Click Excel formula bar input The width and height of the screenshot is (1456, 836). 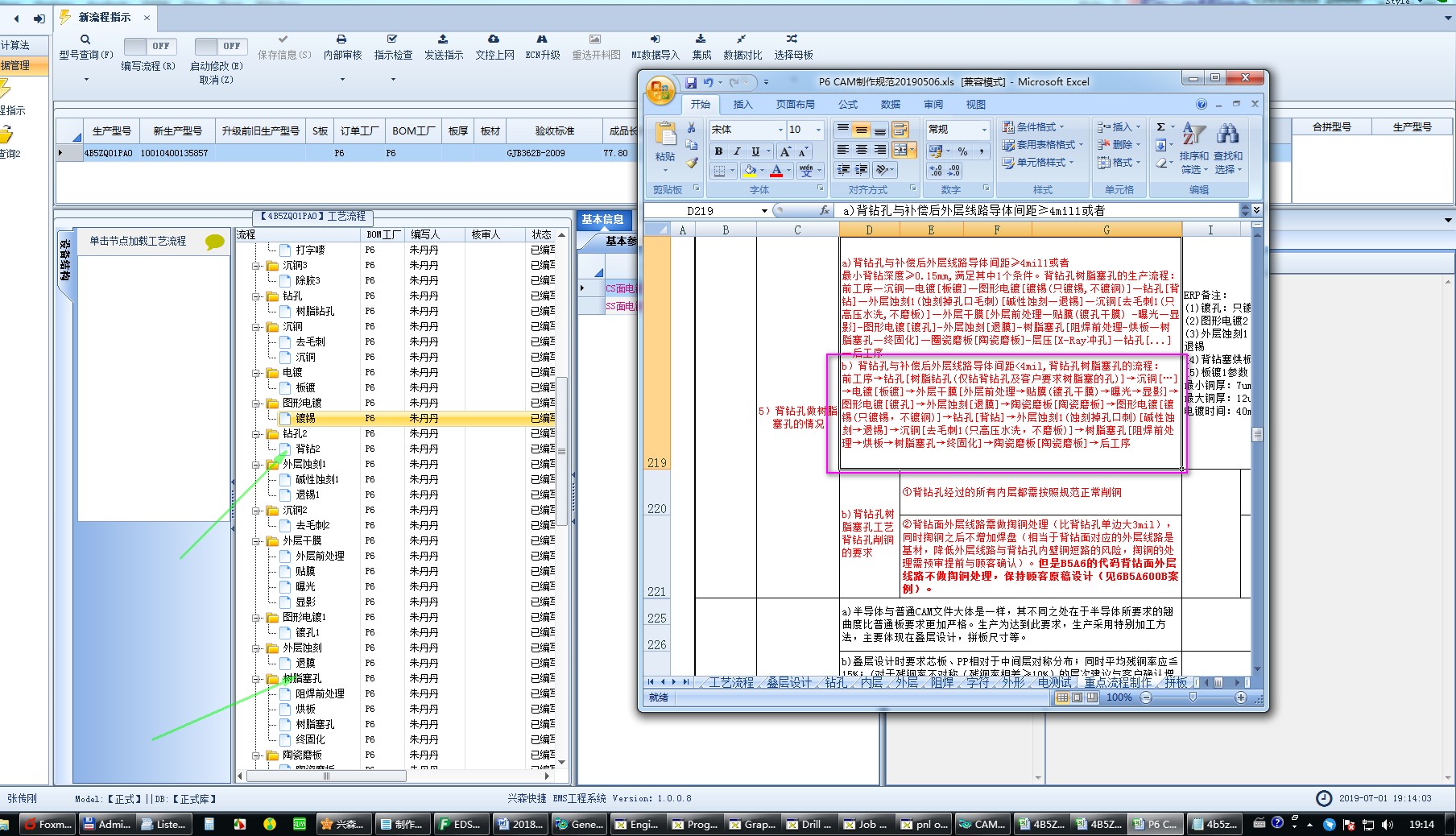(1037, 210)
